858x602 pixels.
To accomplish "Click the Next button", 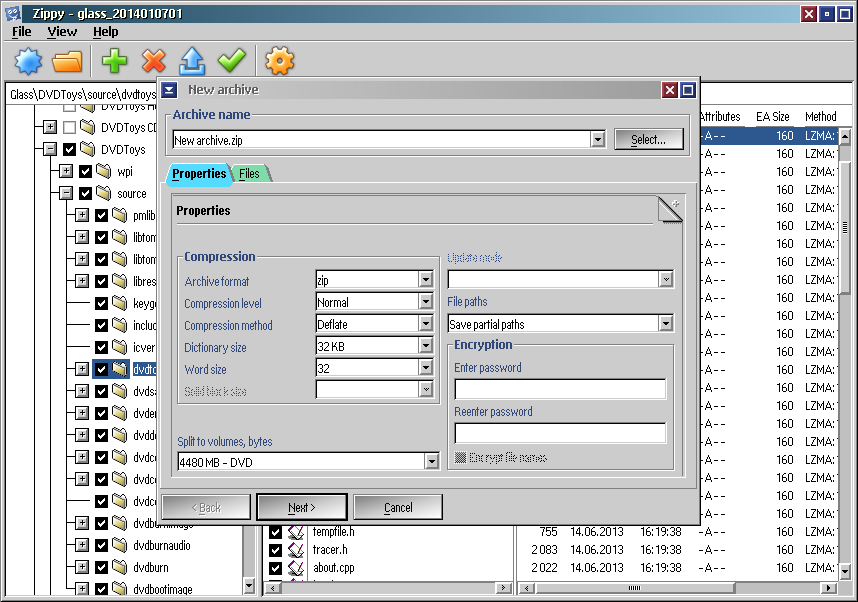I will click(x=301, y=508).
